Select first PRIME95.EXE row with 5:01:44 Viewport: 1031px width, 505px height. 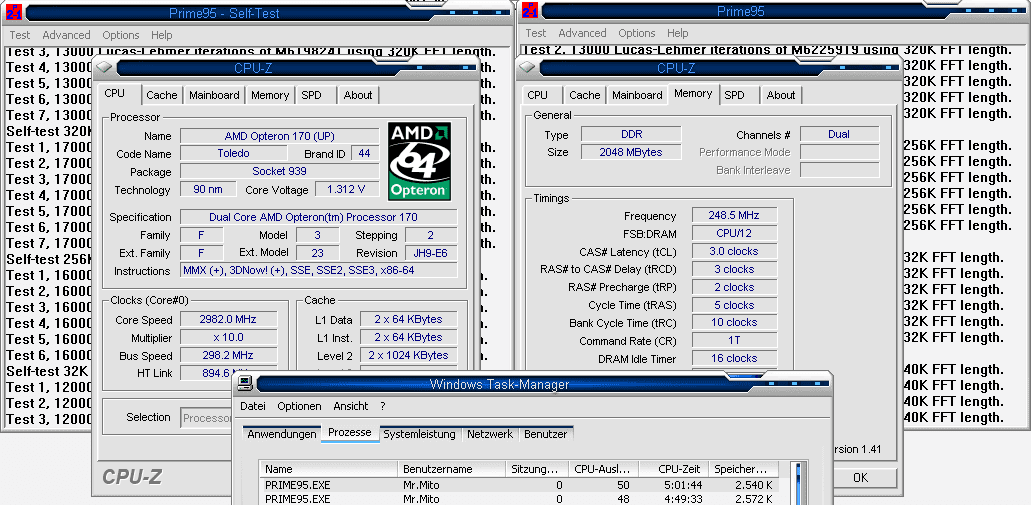coord(519,485)
